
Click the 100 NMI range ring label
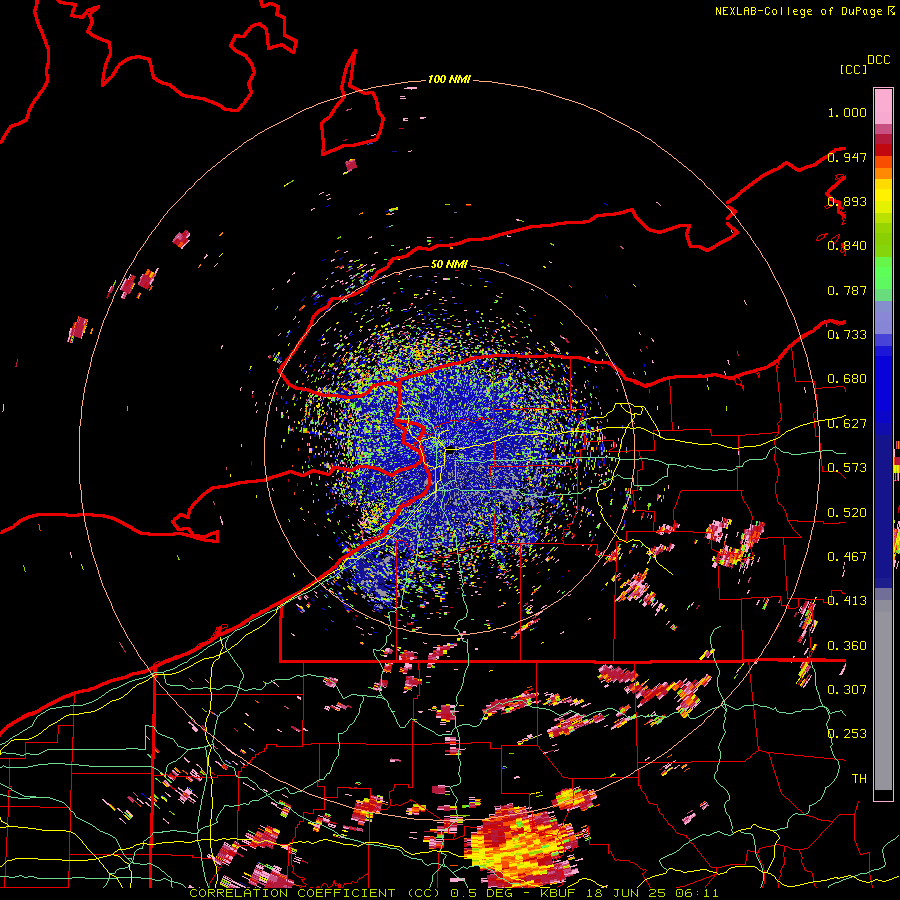449,79
